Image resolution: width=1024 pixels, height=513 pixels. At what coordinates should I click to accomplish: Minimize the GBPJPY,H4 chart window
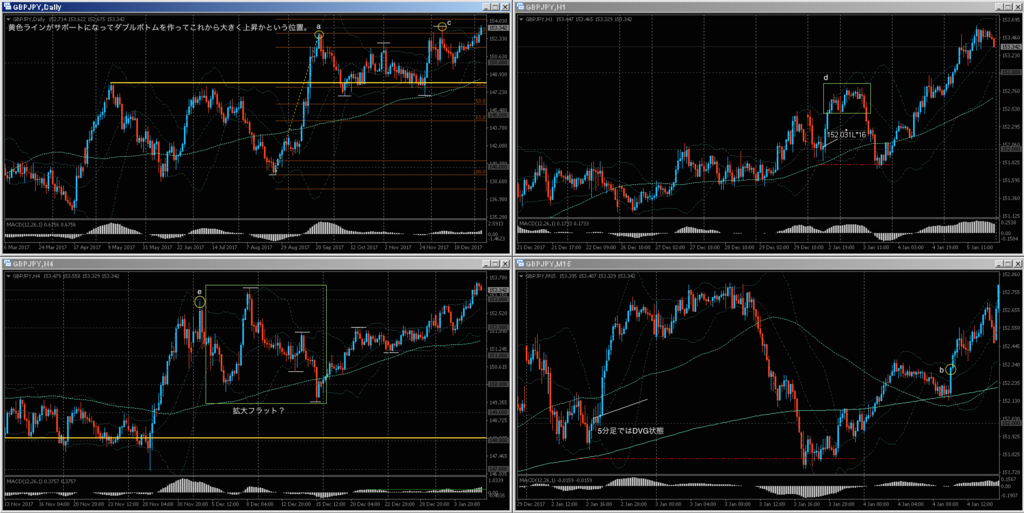tap(486, 263)
